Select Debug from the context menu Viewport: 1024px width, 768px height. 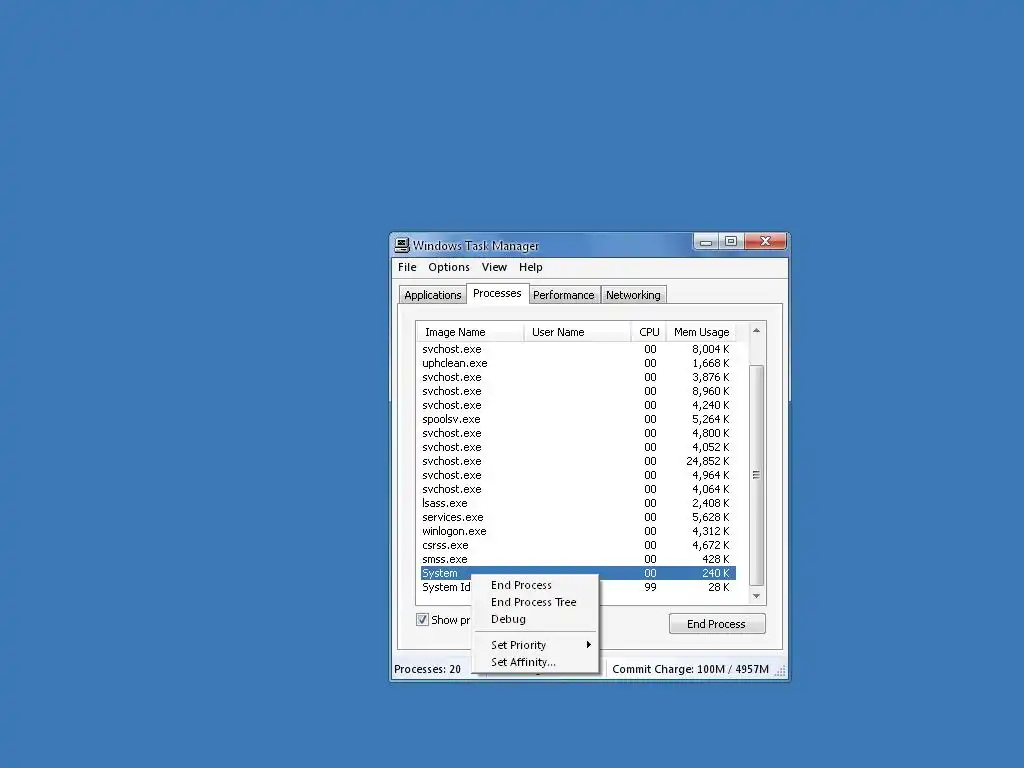534,619
